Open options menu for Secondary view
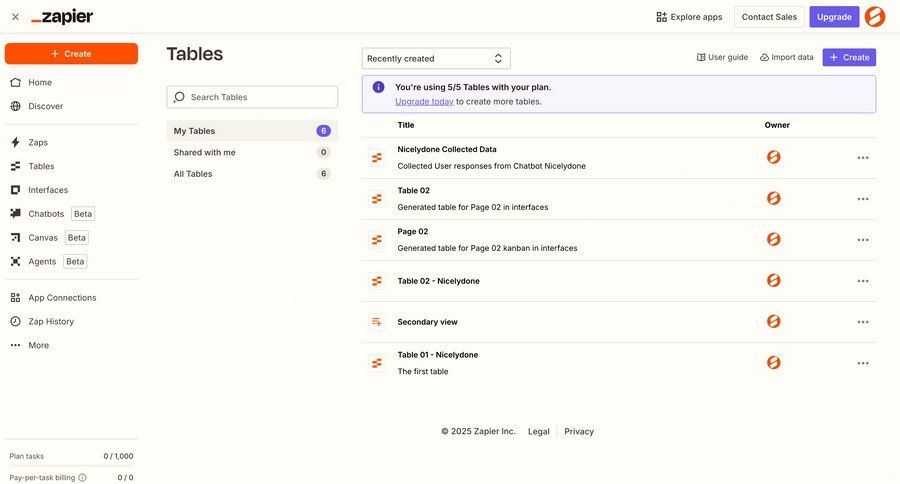Image resolution: width=900 pixels, height=484 pixels. click(x=863, y=322)
